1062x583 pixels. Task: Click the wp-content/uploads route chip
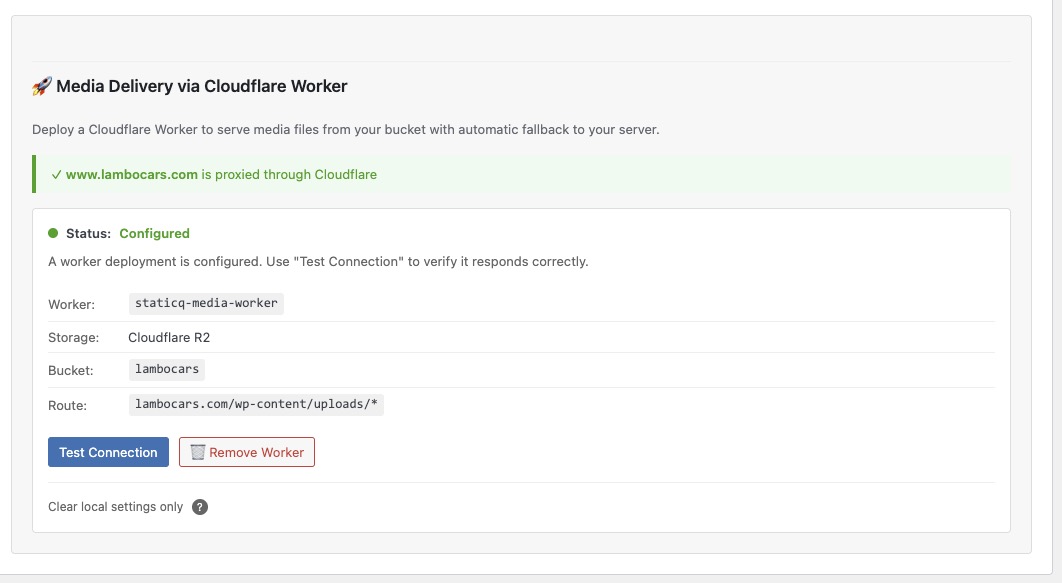(258, 404)
